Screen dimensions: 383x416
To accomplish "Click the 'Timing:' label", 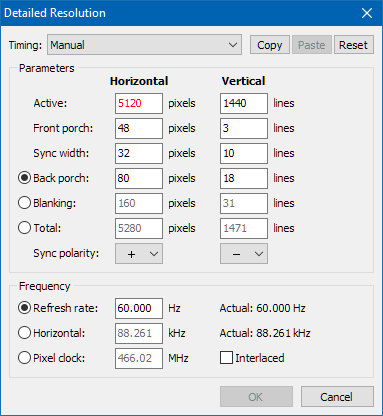I will coord(25,45).
